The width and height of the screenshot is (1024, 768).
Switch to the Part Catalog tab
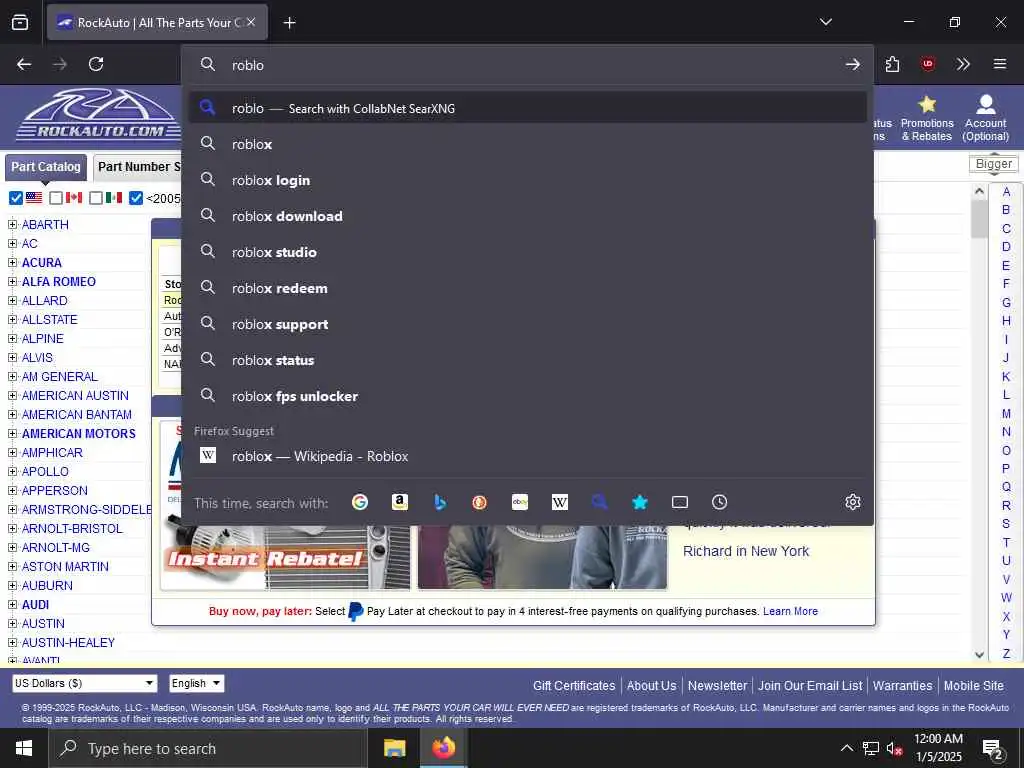click(46, 167)
